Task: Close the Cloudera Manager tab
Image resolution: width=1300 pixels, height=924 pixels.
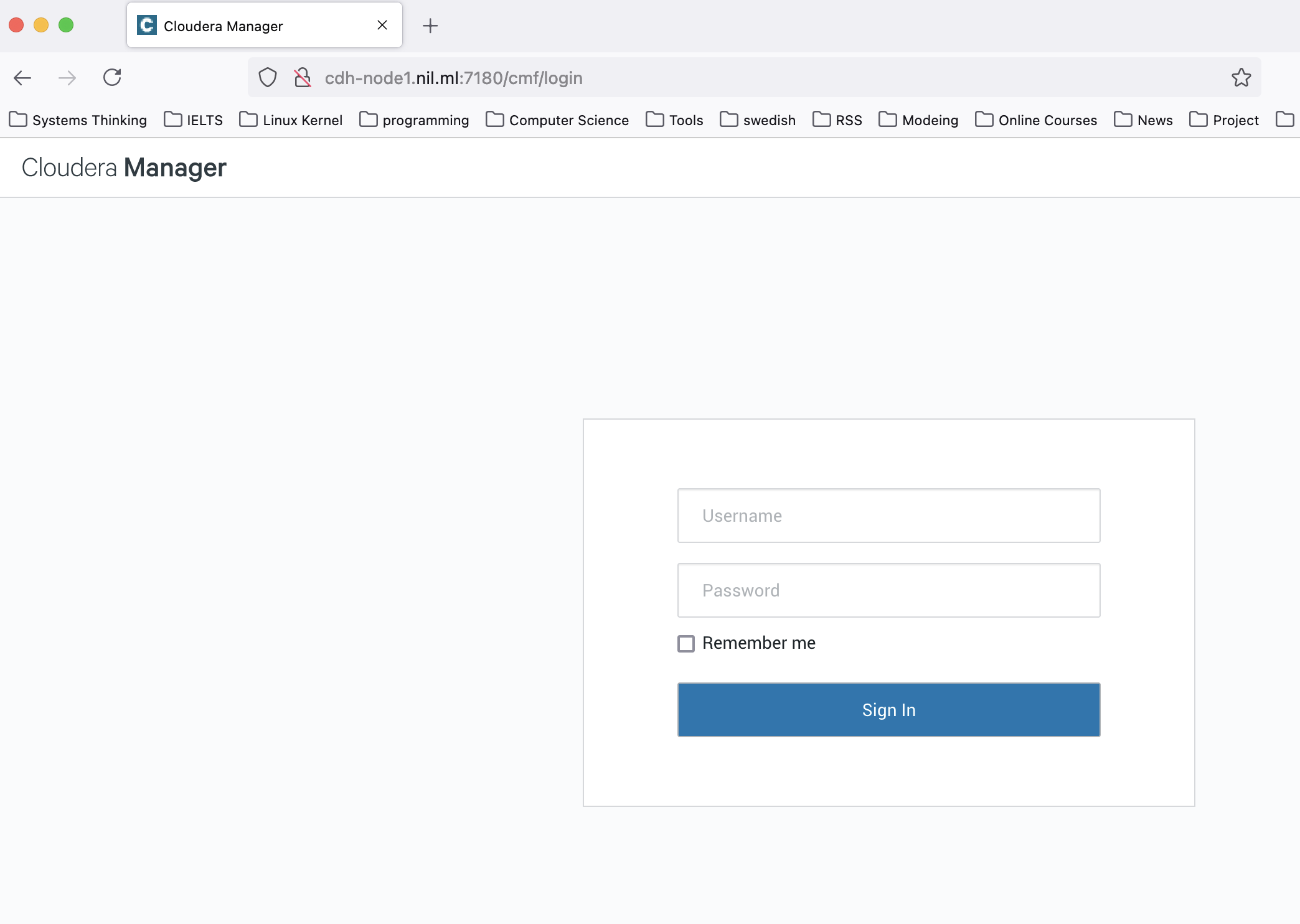Action: (382, 25)
